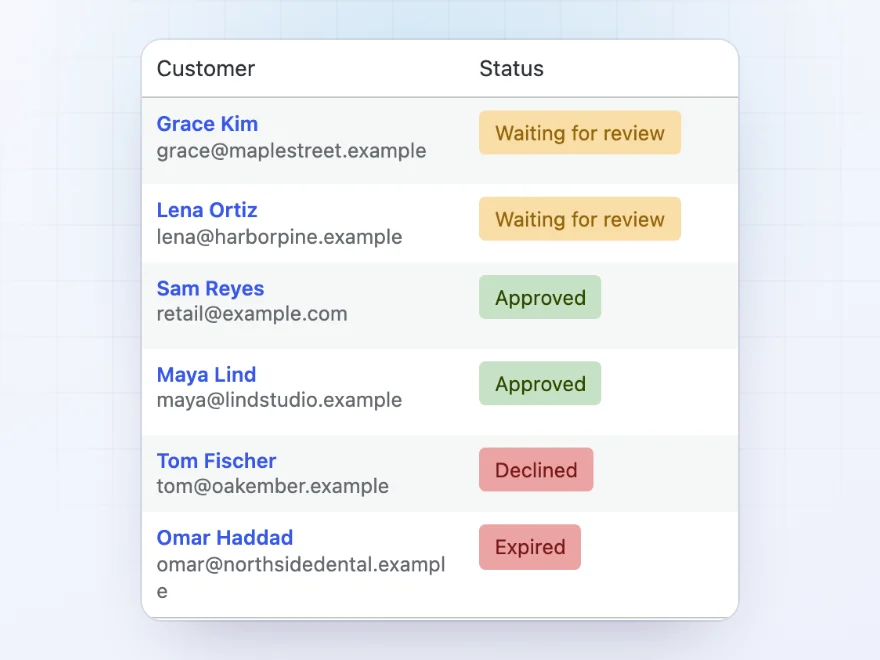Viewport: 880px width, 660px height.
Task: Open Omar Haddad customer link
Action: [224, 538]
